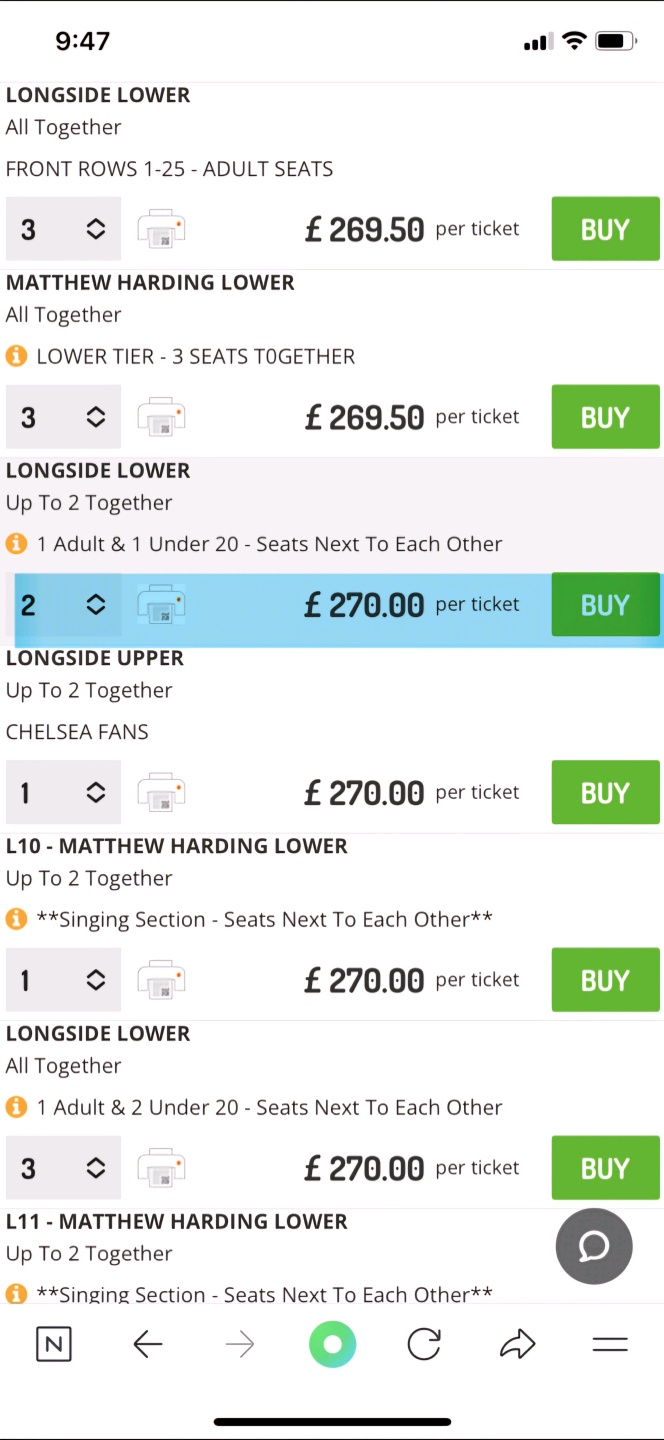Buy the Longside Upper Chelsea Fans ticket

pyautogui.click(x=605, y=793)
